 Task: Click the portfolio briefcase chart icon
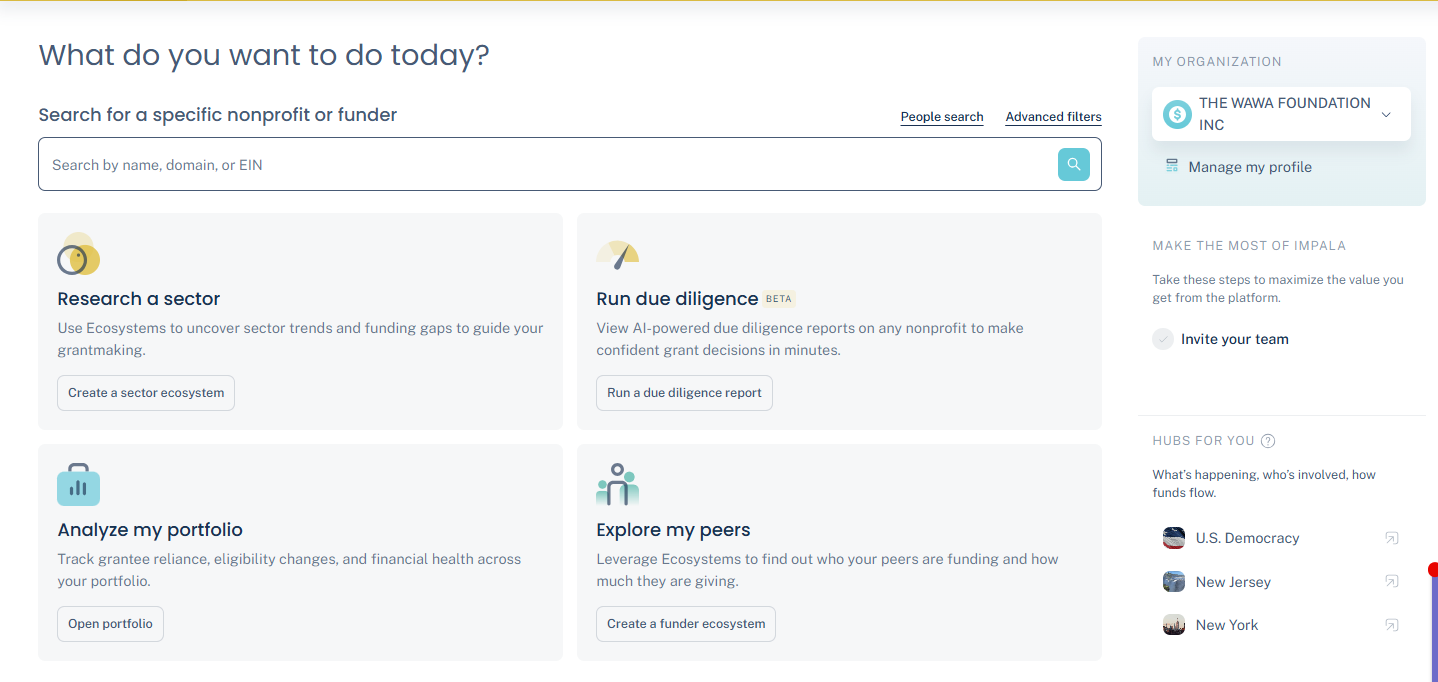(x=78, y=486)
